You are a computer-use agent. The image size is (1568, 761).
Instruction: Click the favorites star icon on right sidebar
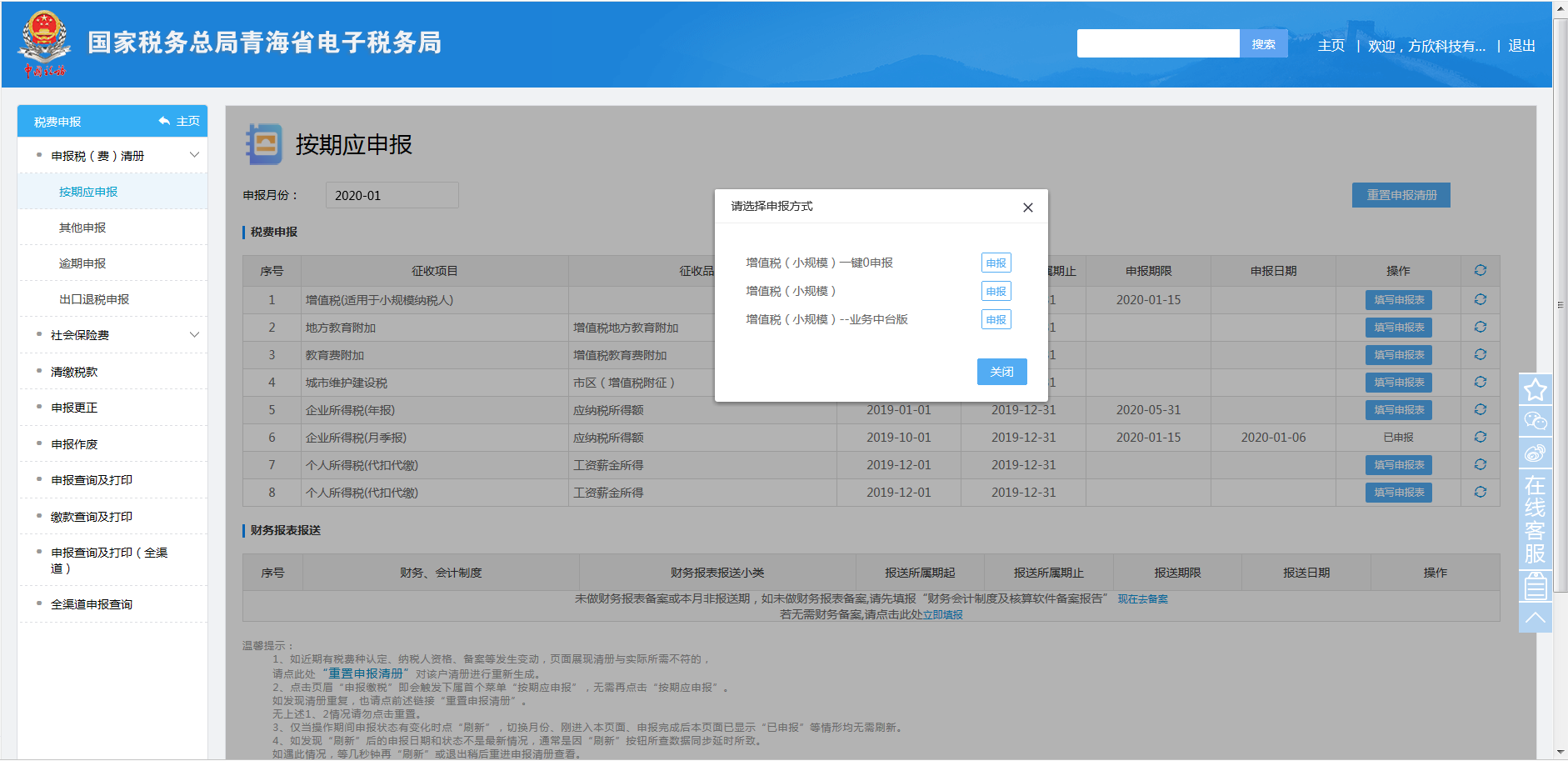[1535, 388]
